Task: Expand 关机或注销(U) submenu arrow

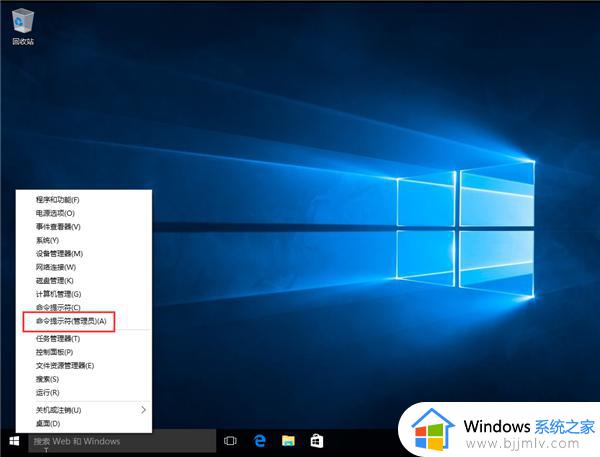Action: tap(143, 410)
